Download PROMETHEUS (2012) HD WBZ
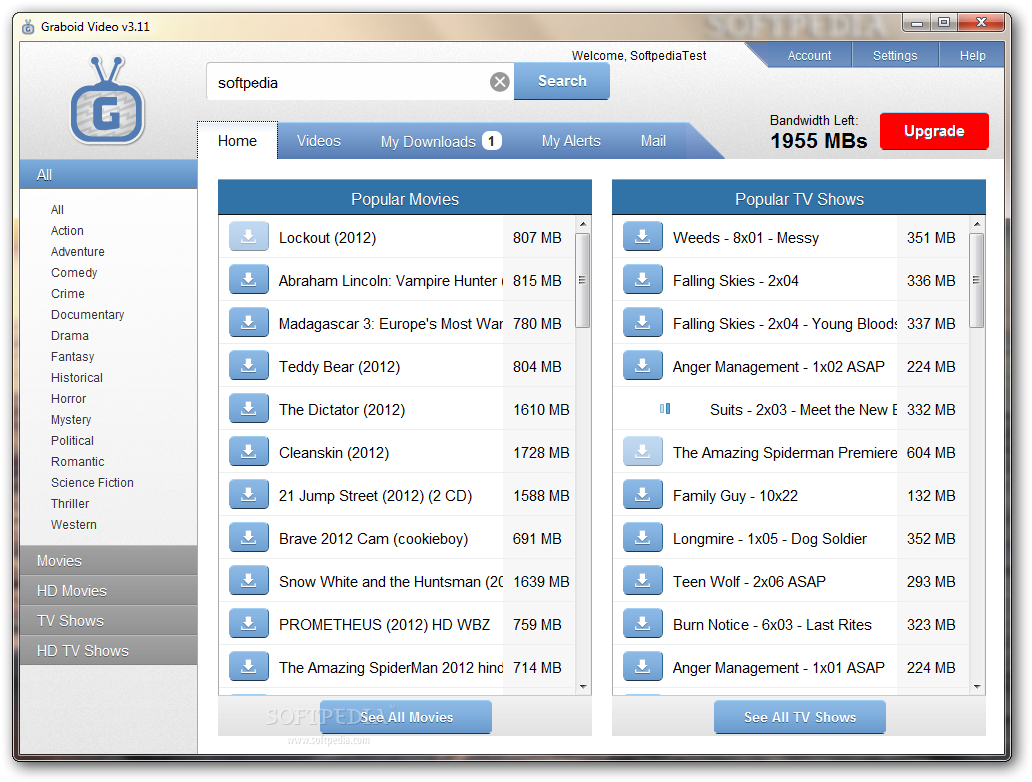This screenshot has width=1032, height=782. click(248, 623)
